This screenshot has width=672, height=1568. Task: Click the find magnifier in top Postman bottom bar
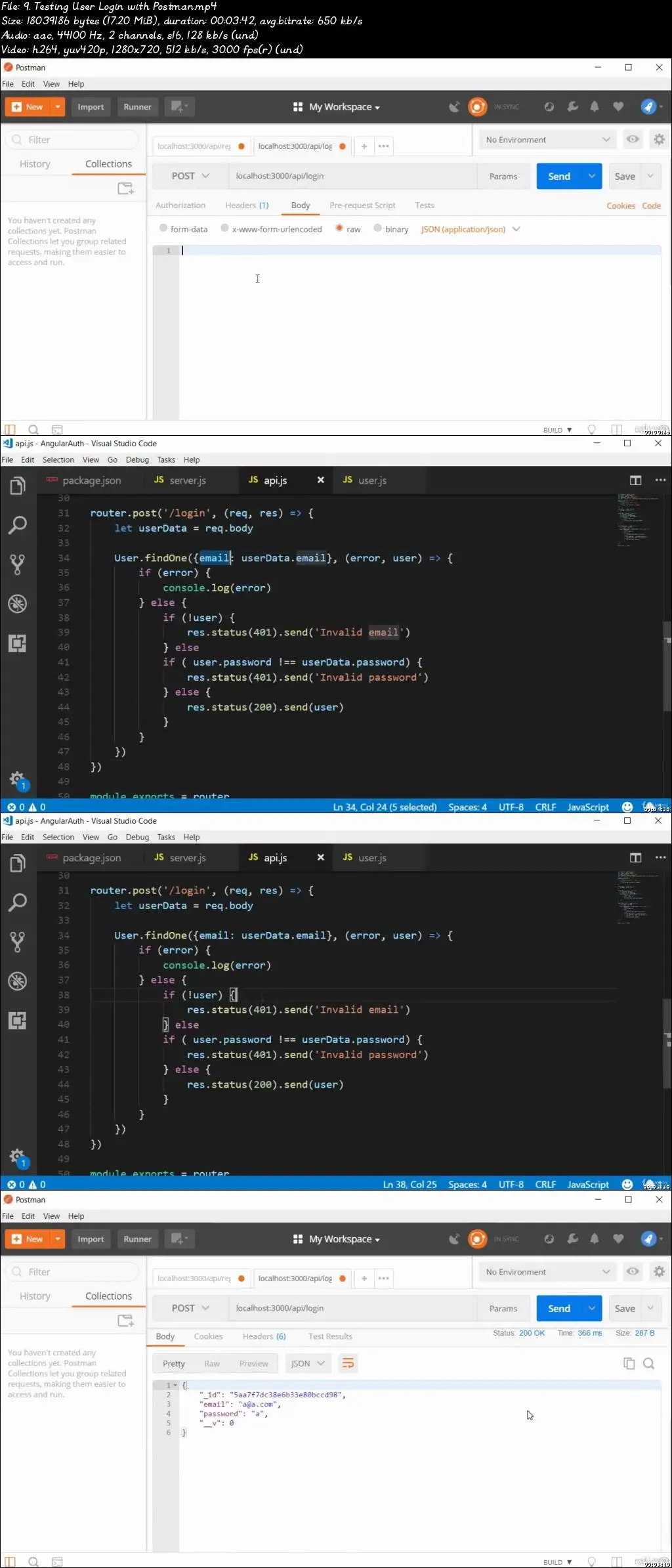(x=33, y=430)
